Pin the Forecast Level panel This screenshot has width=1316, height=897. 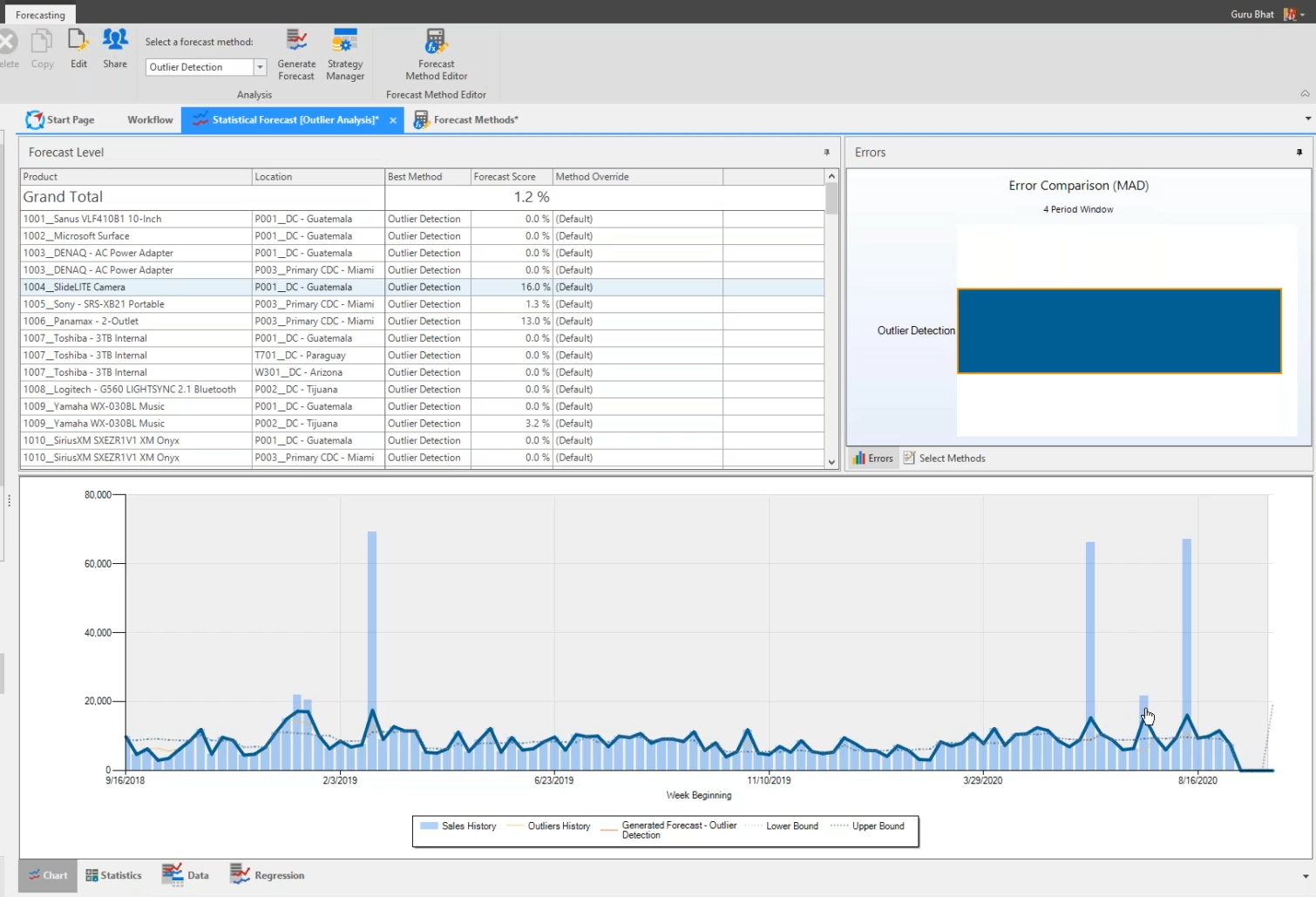pyautogui.click(x=826, y=152)
